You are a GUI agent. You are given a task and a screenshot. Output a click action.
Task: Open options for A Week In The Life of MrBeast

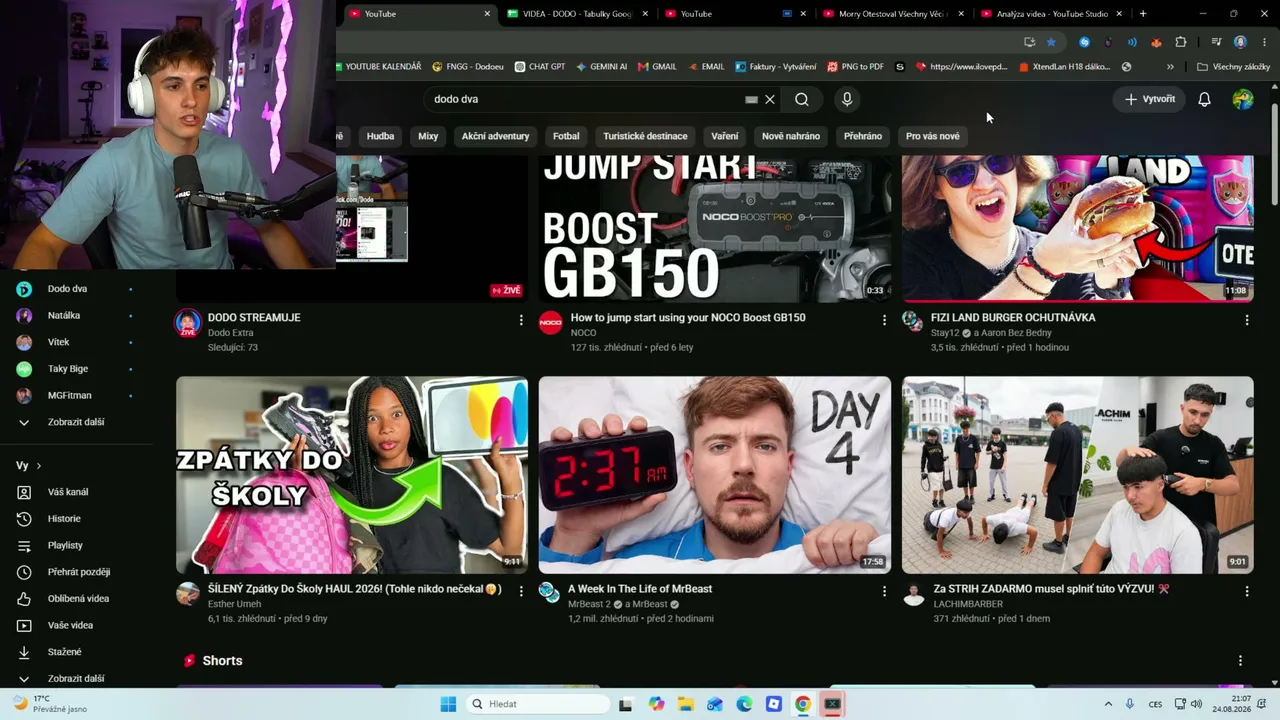pos(884,591)
